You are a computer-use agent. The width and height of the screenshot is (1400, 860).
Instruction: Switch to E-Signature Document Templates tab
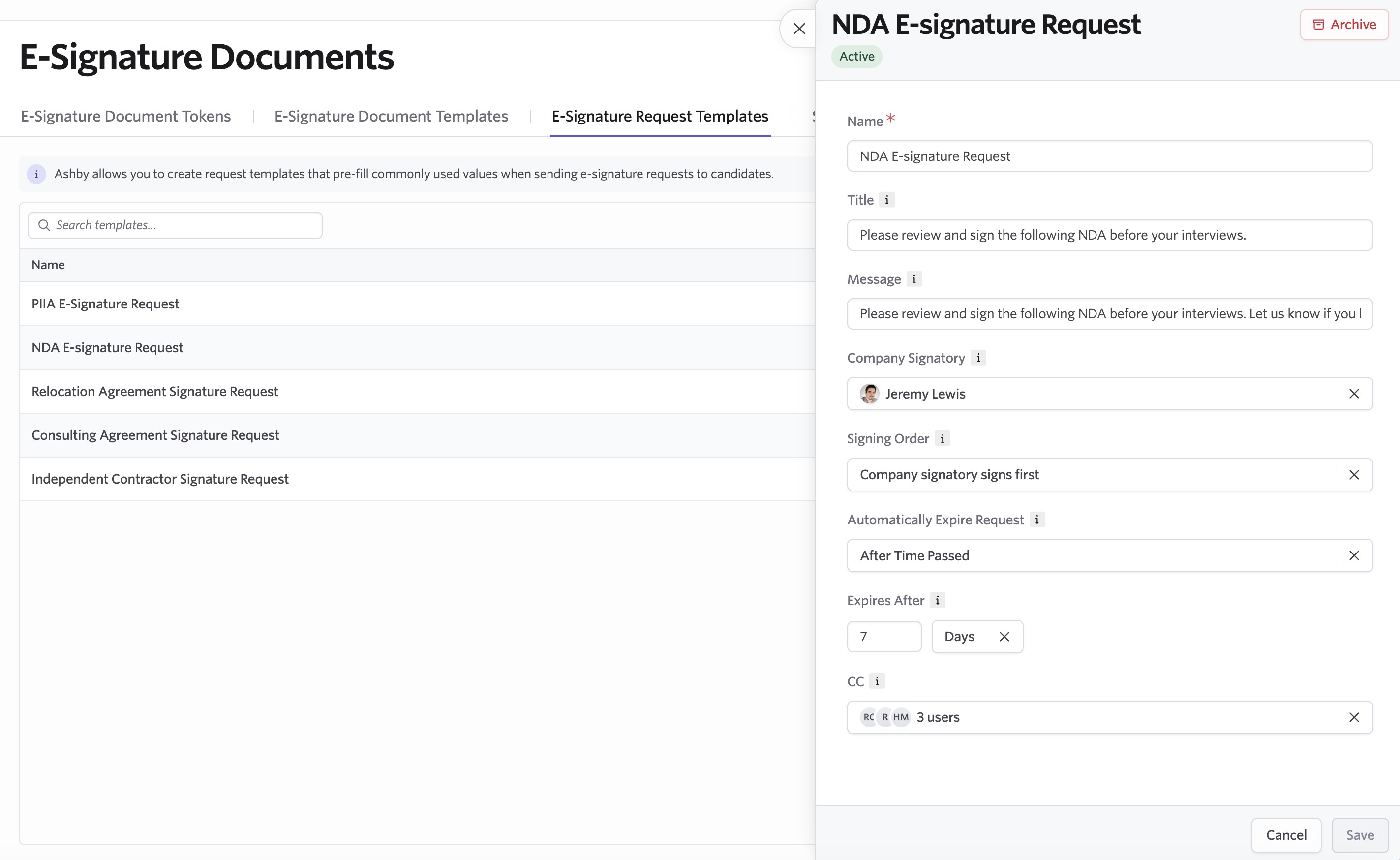tap(391, 116)
